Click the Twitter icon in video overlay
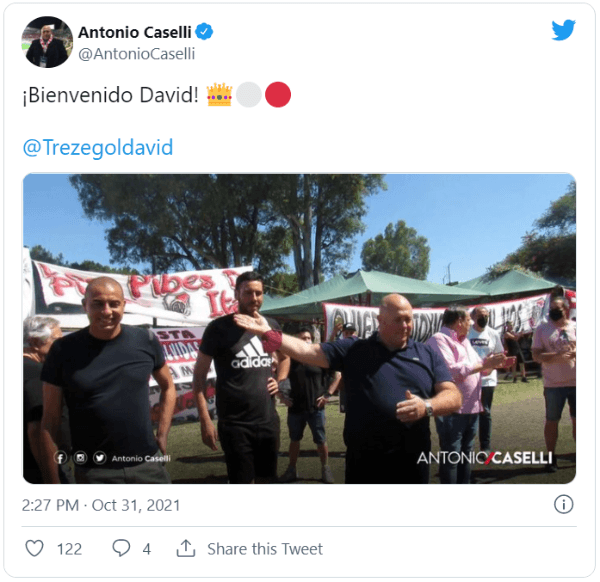This screenshot has width=600, height=582. [x=99, y=458]
